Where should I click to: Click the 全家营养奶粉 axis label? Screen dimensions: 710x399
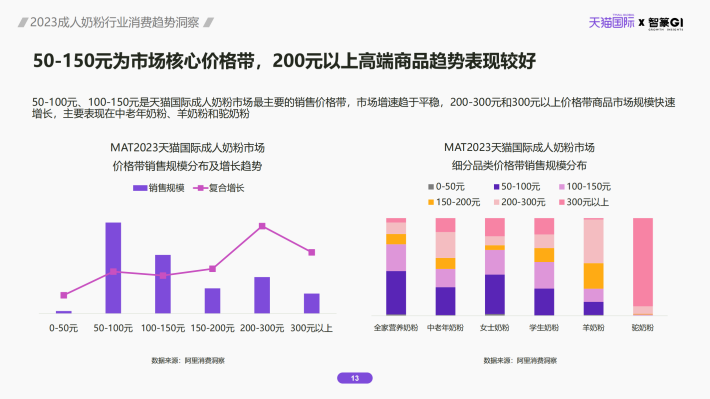[x=395, y=327]
